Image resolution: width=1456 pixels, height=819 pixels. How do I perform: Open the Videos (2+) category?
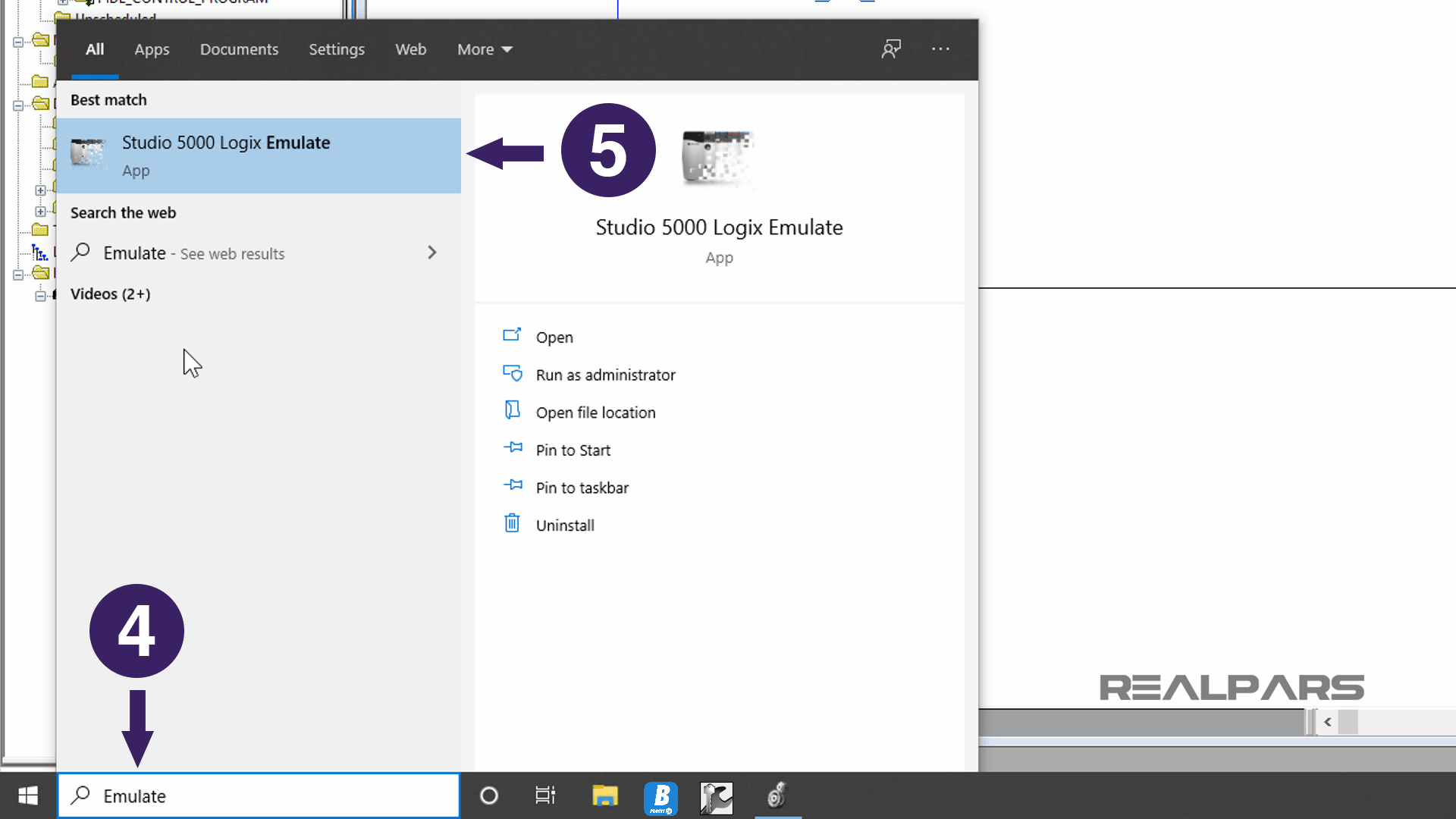[110, 294]
